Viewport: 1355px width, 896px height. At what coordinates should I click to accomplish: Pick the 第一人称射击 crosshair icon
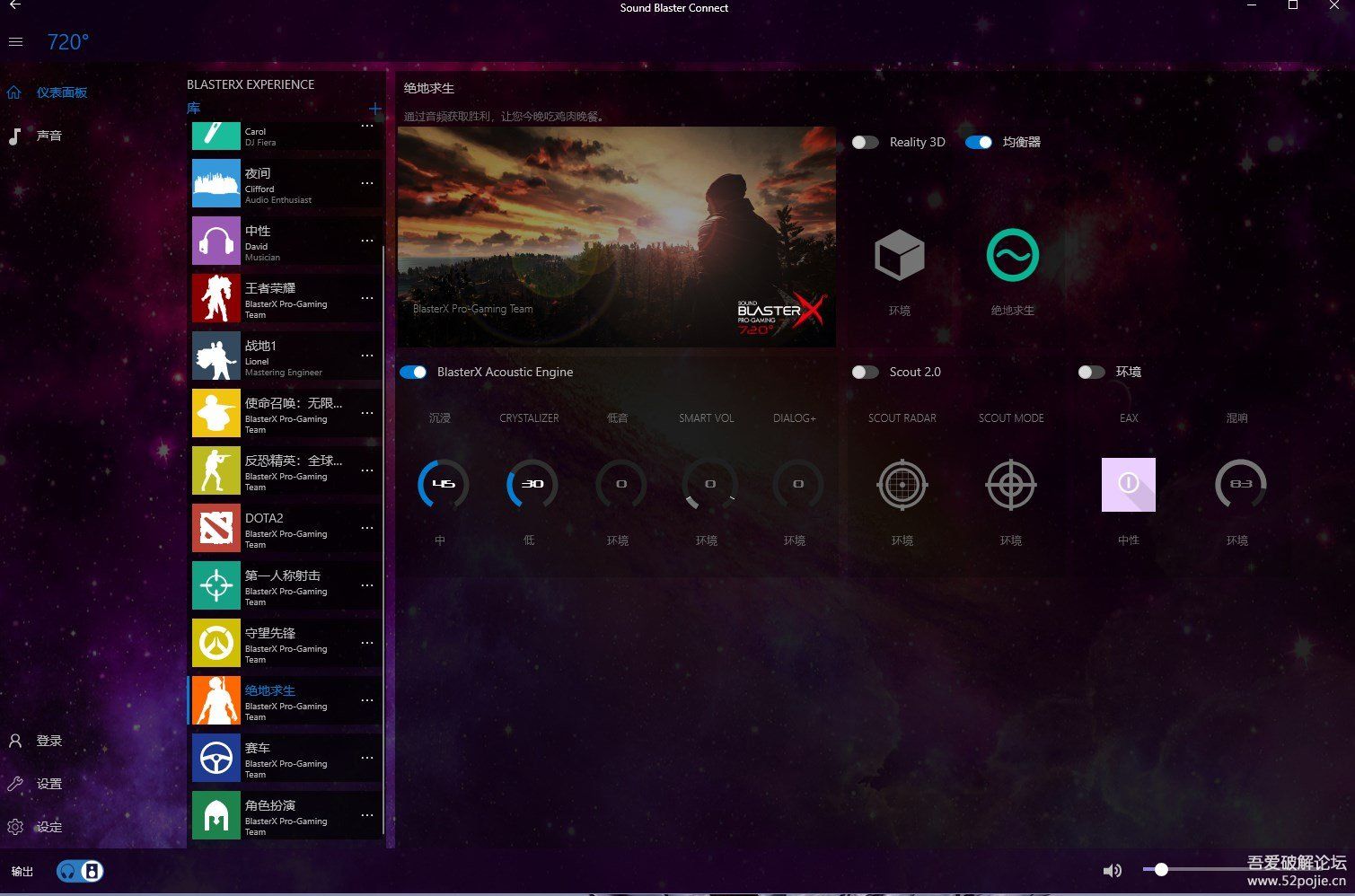click(216, 585)
